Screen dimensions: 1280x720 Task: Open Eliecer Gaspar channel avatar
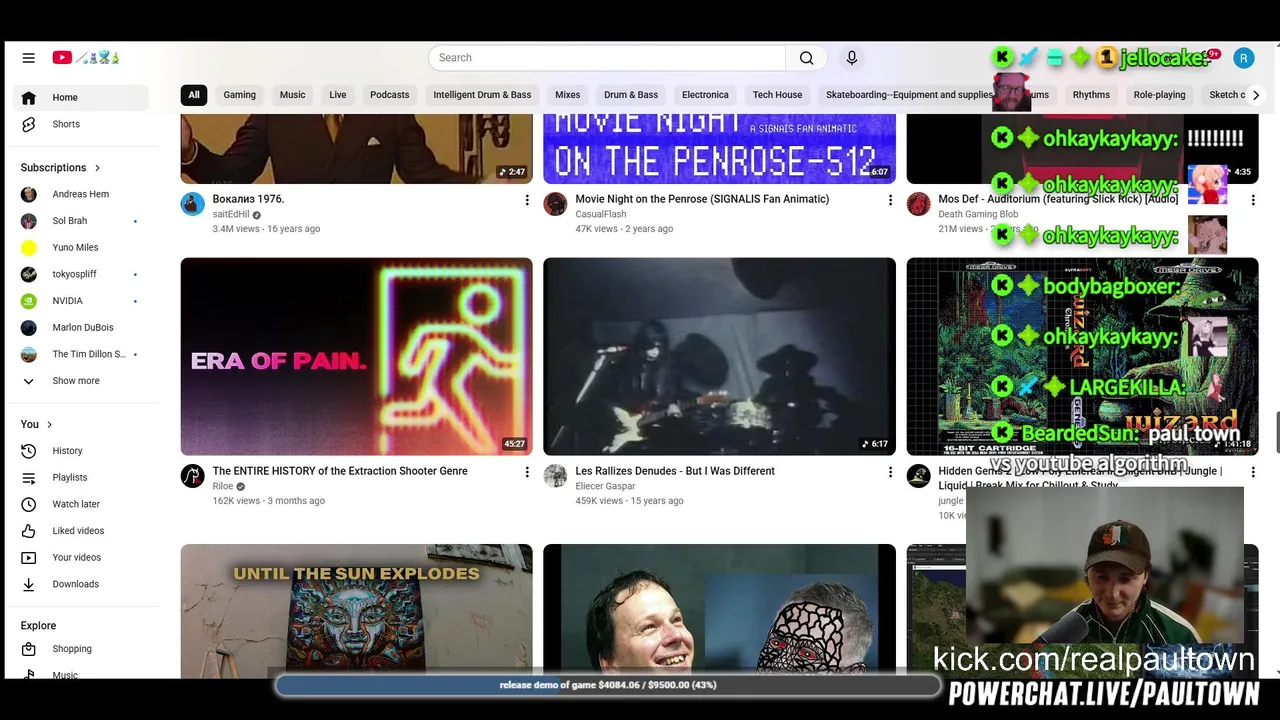[x=555, y=476]
